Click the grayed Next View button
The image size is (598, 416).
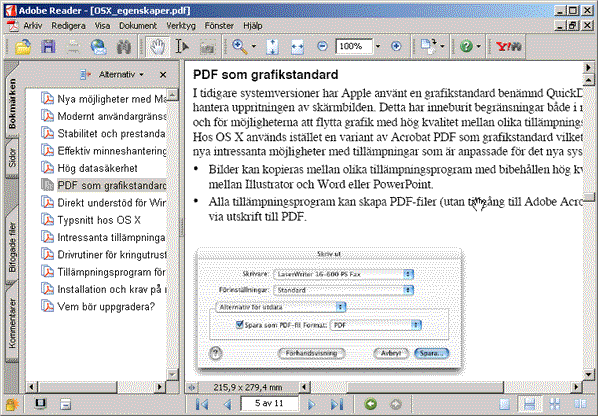(395, 404)
